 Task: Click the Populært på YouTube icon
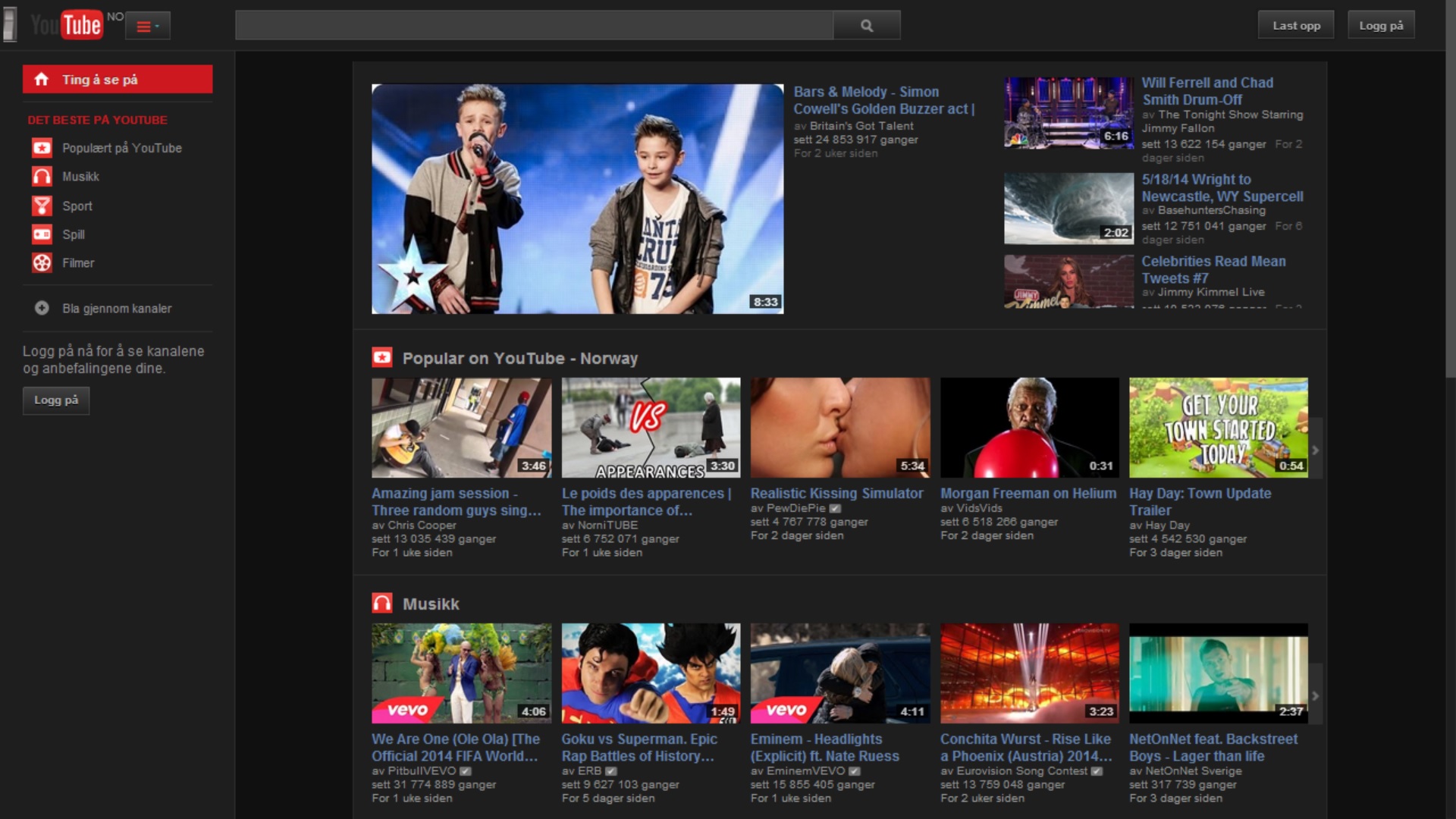click(x=42, y=148)
